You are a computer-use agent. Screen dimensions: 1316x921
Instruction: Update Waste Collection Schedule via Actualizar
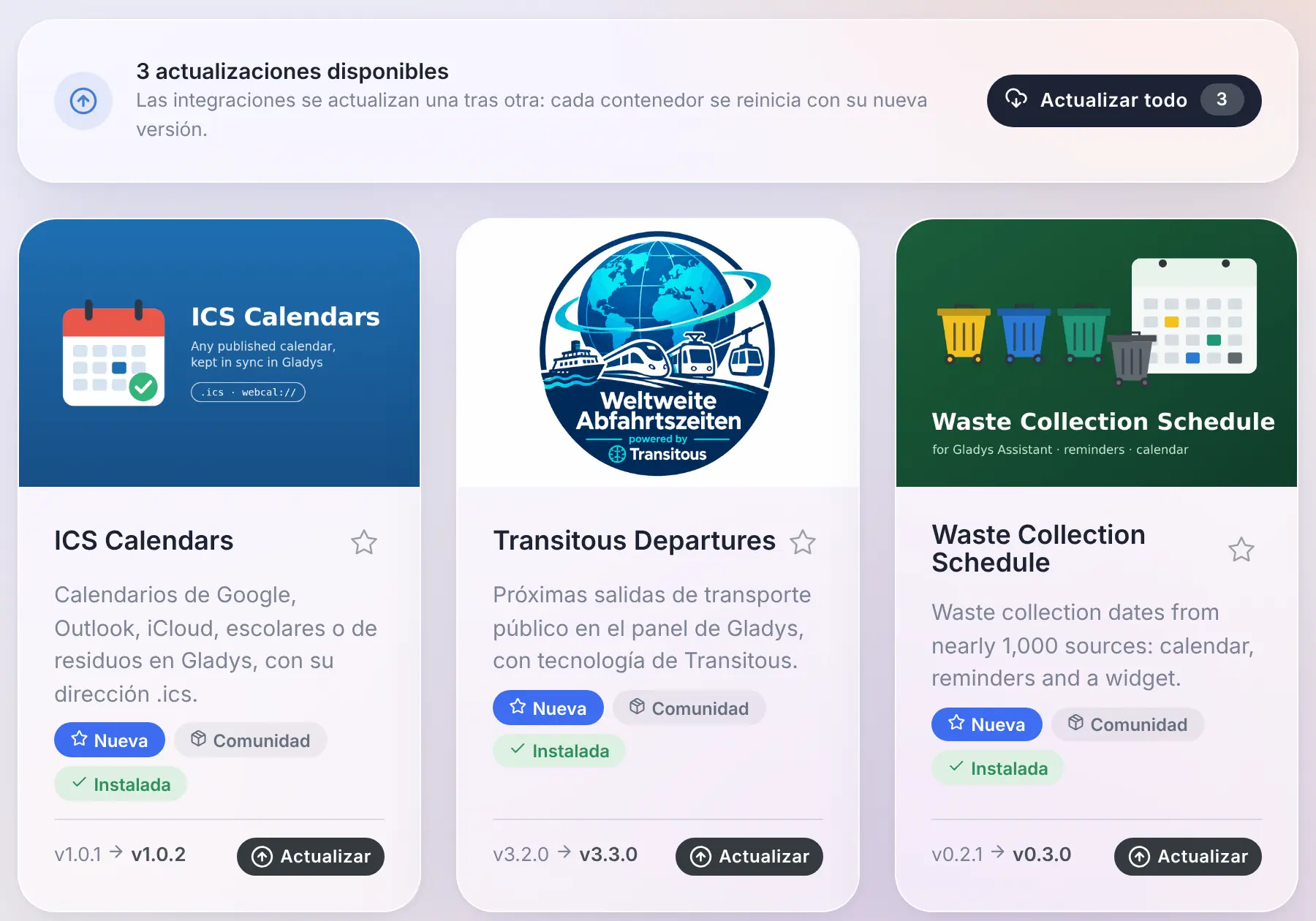point(1188,856)
